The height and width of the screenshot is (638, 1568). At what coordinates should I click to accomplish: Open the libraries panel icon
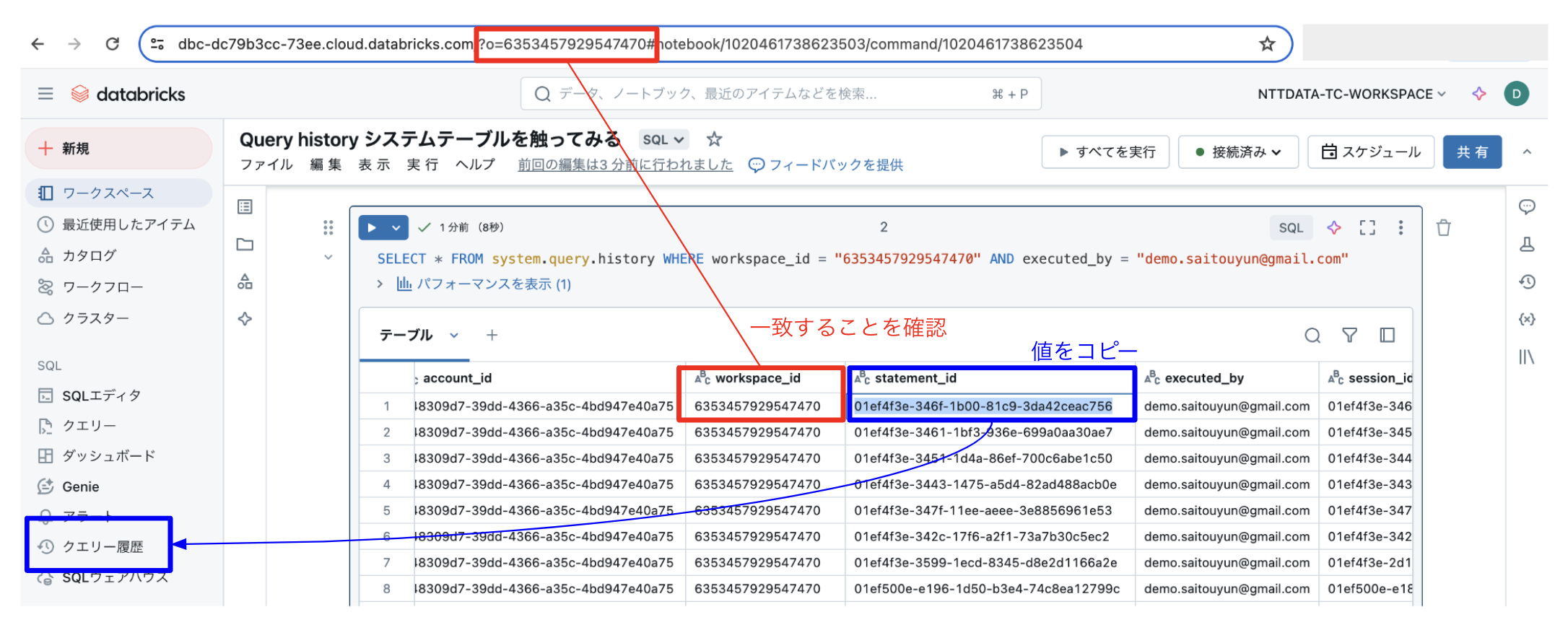click(x=1527, y=357)
